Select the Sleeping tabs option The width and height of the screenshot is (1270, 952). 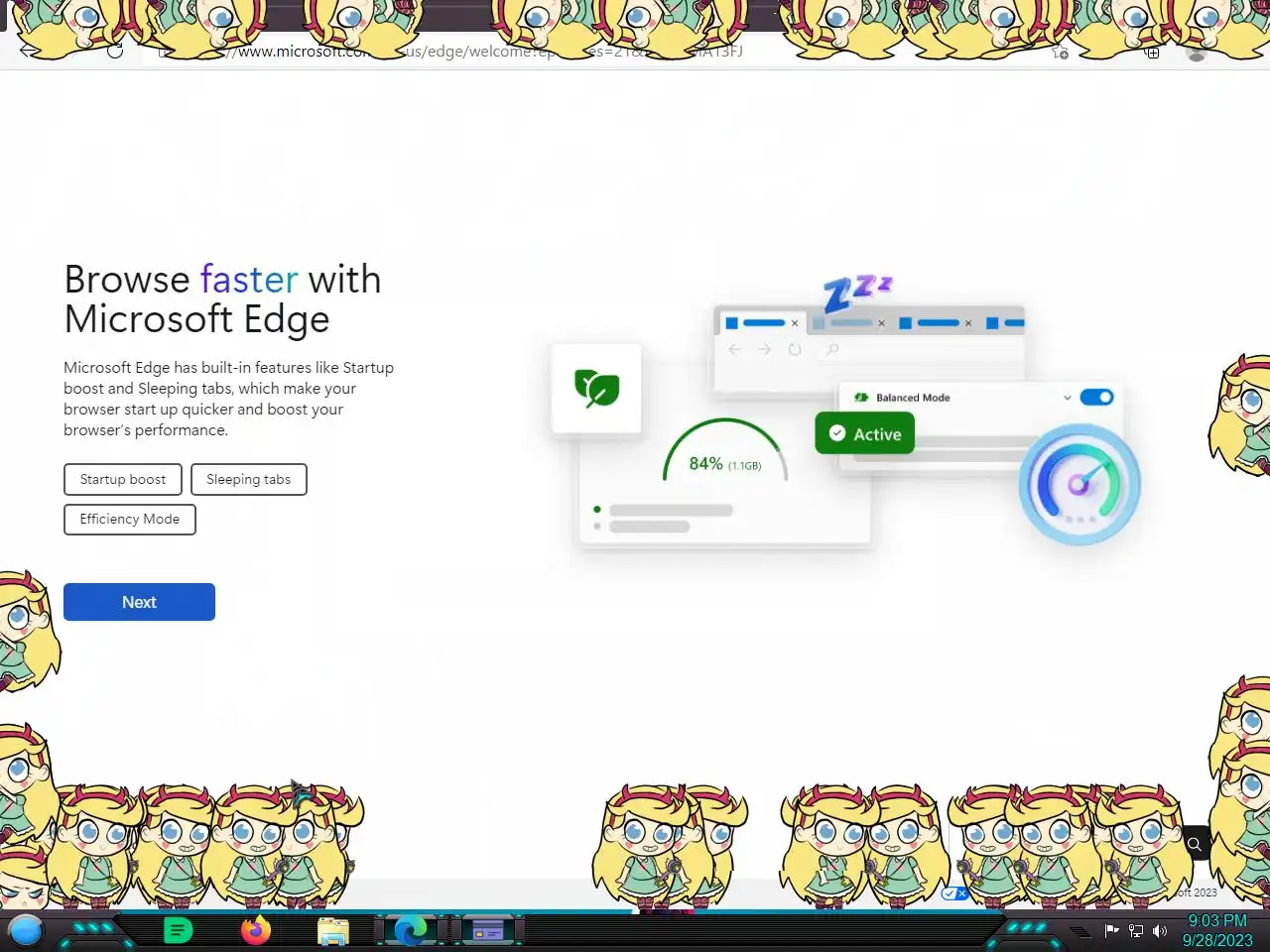(x=248, y=479)
